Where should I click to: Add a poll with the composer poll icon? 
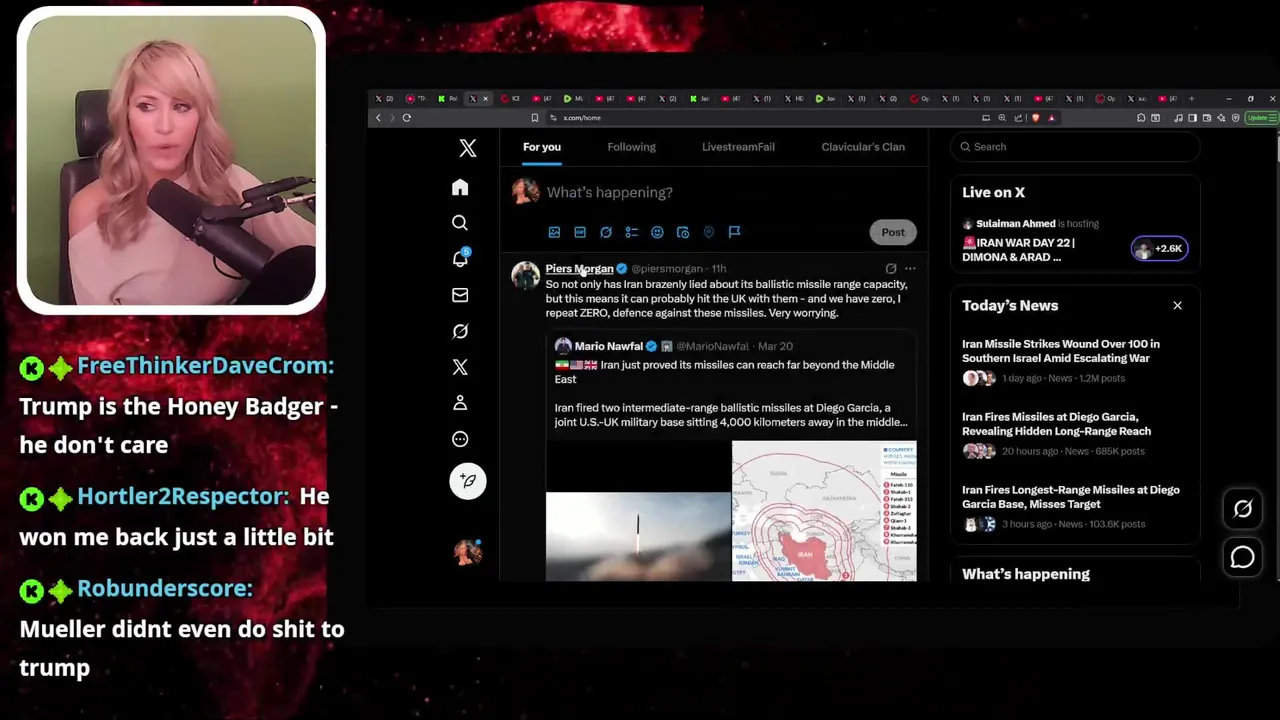[632, 232]
